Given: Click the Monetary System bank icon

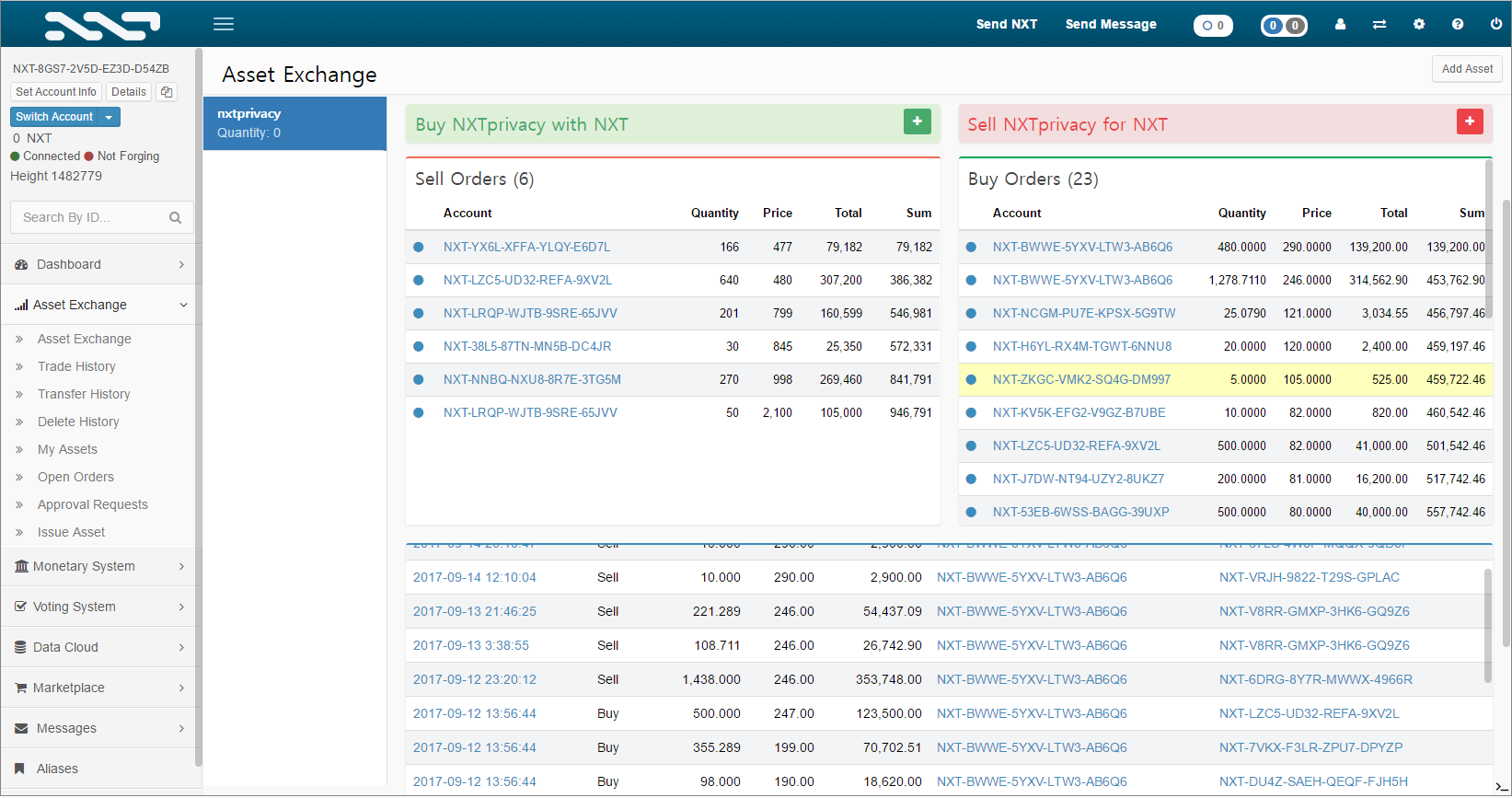Looking at the screenshot, I should [x=21, y=567].
